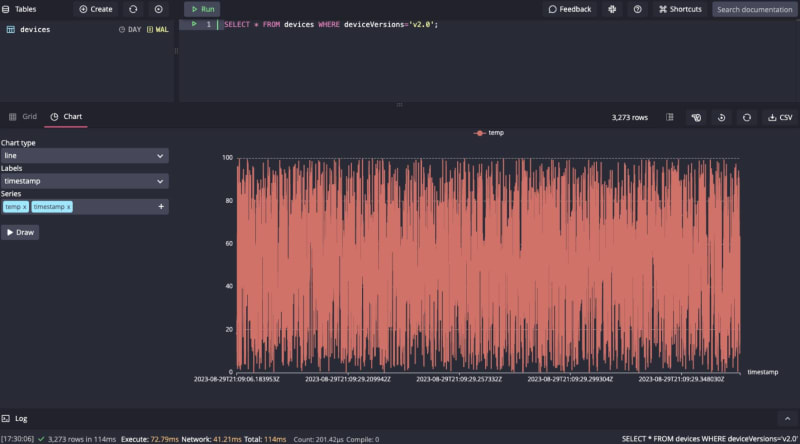Click the Series input field

click(85, 207)
